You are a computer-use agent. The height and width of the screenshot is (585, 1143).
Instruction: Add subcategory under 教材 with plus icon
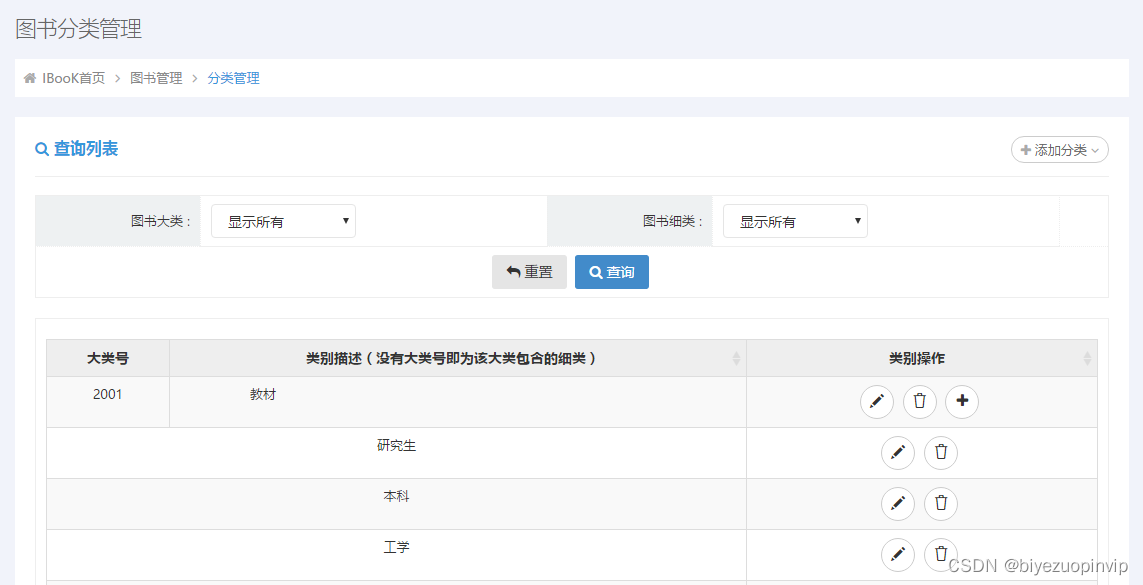(962, 402)
